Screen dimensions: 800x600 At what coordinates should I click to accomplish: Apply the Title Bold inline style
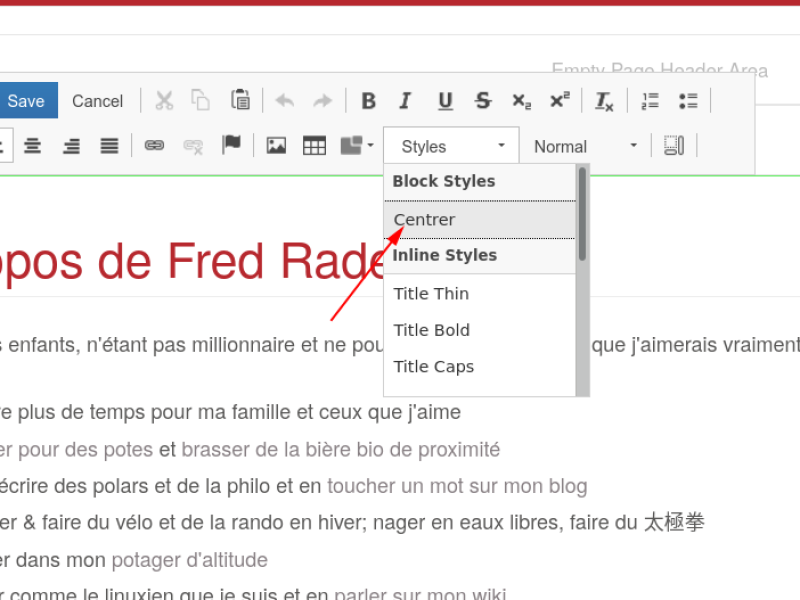pos(480,330)
